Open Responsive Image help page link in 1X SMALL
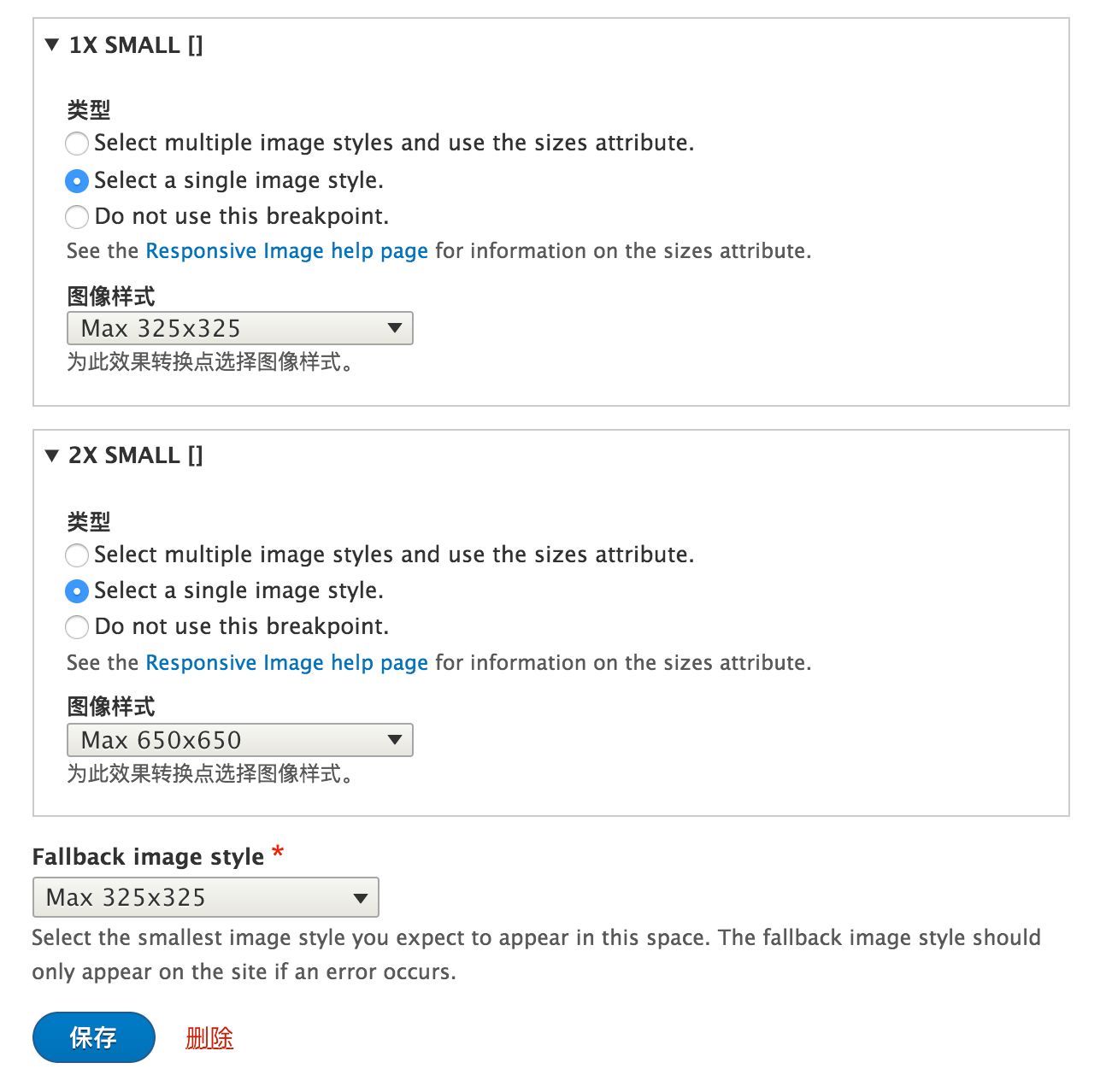The width and height of the screenshot is (1106, 1092). tap(287, 251)
